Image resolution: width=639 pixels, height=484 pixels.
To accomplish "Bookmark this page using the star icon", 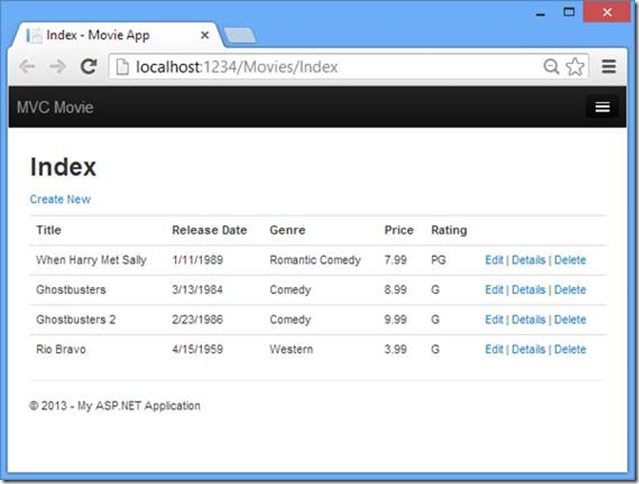I will [575, 67].
